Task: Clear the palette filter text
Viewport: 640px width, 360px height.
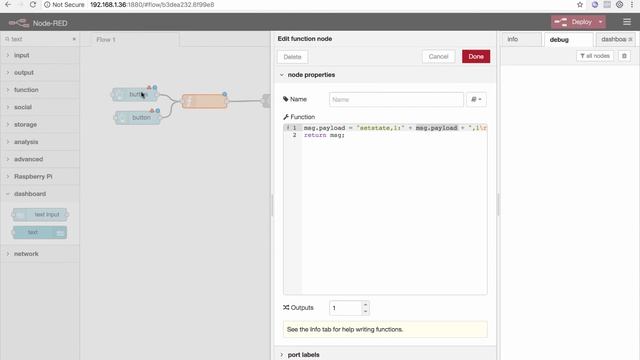Action: [x=74, y=39]
